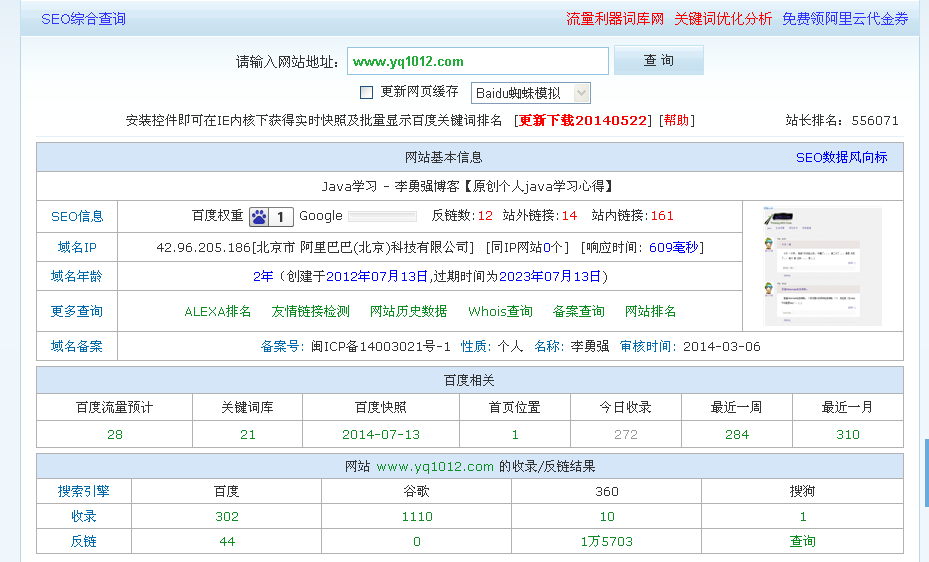The image size is (929, 562).
Task: Click the 搜狗 反链 查询 link
Action: tap(803, 541)
